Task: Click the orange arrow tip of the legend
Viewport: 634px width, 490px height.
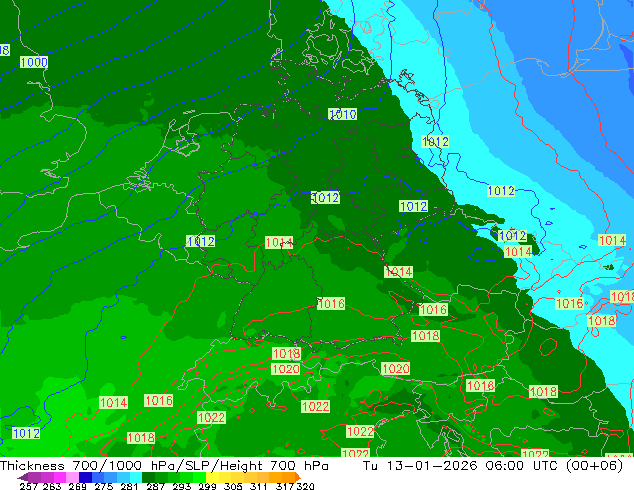Action: [298, 477]
